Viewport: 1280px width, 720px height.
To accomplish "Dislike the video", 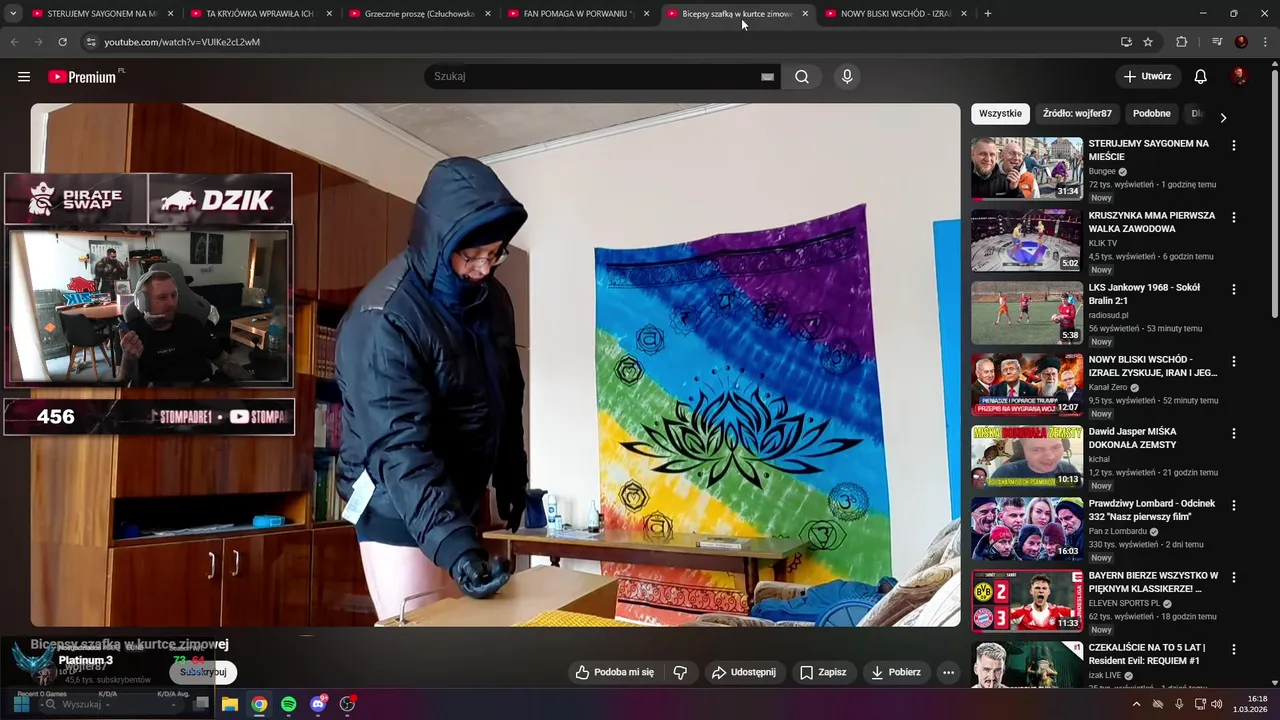I will tap(680, 672).
